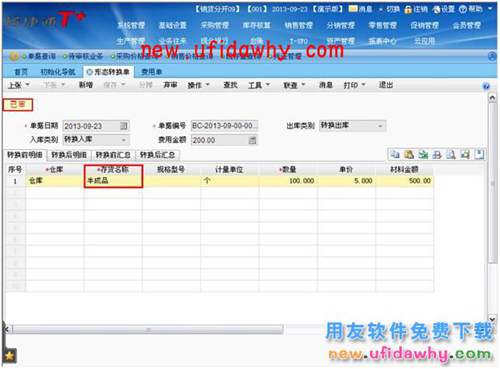
Task: Switch to the 初始化导航 tab
Action: click(58, 72)
